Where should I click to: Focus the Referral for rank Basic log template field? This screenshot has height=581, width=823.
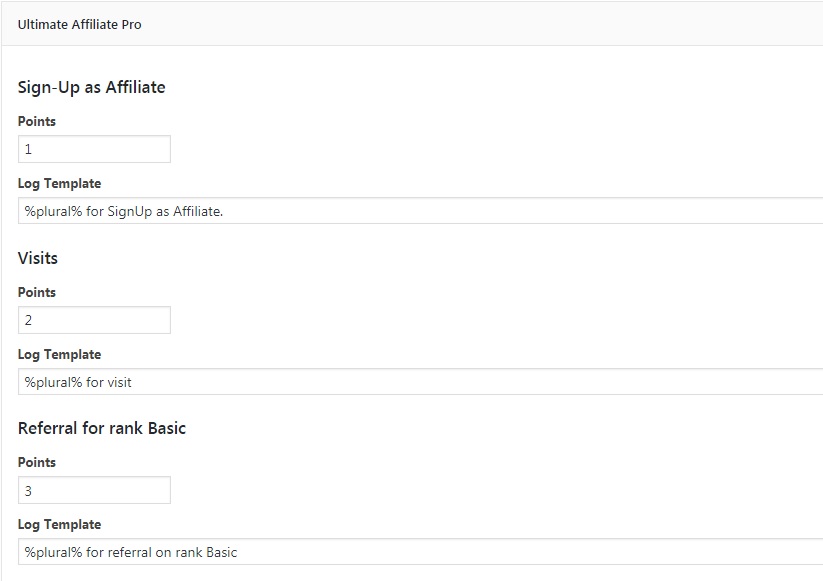point(420,552)
